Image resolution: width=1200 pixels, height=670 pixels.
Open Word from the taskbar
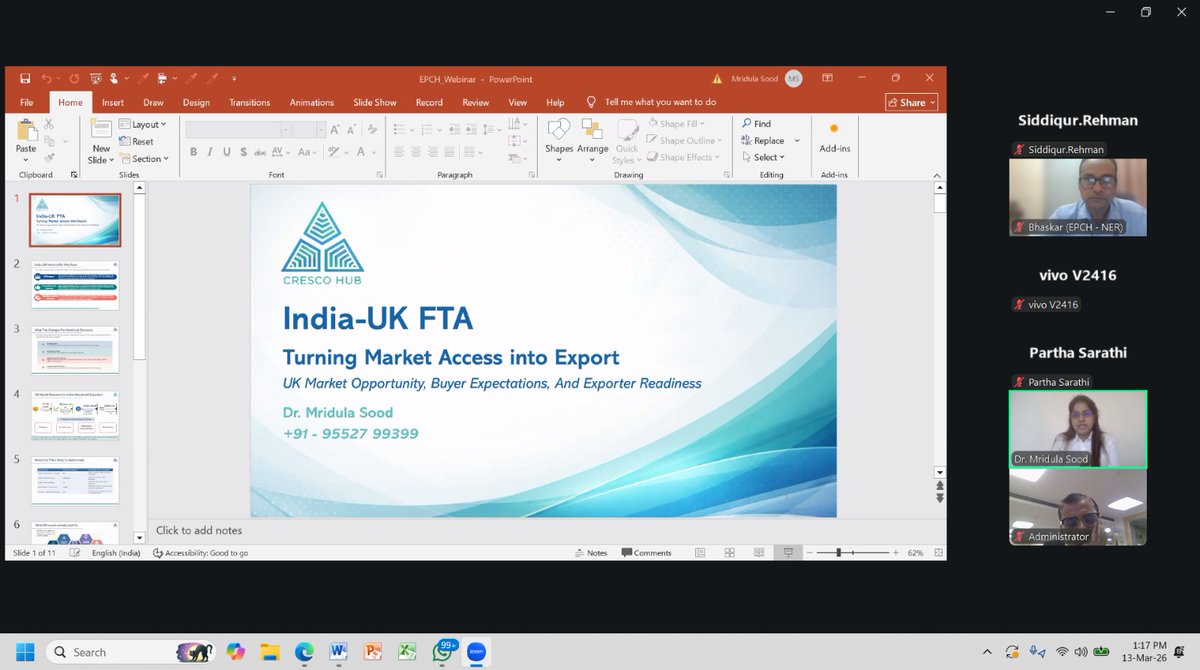(x=339, y=651)
